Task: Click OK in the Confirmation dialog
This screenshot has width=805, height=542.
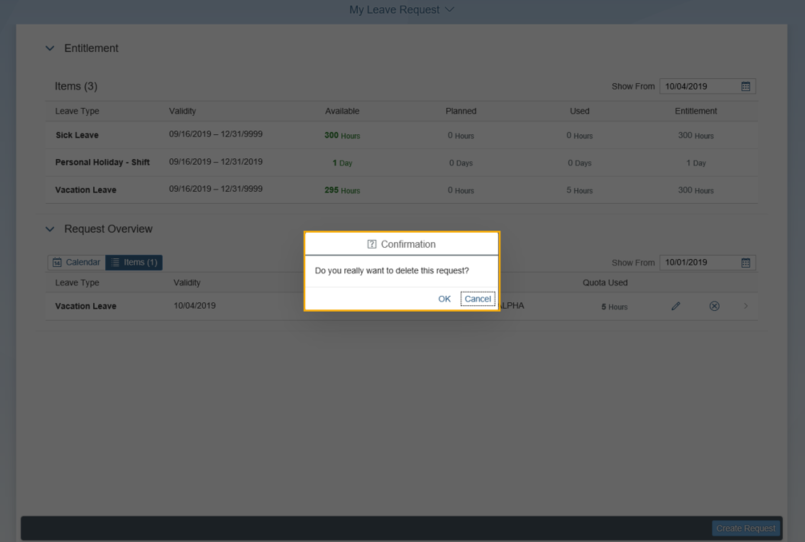Action: tap(444, 299)
